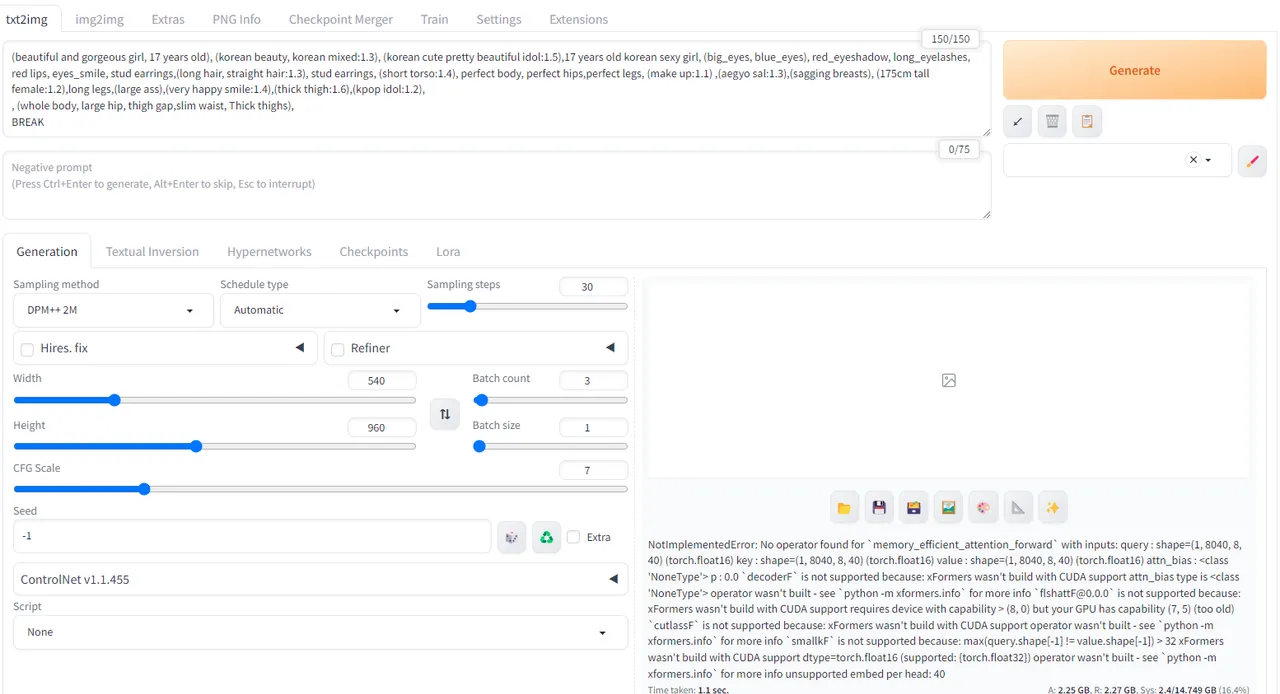The width and height of the screenshot is (1280, 694).
Task: Reuse the last seed using the green recycle icon
Action: (546, 537)
